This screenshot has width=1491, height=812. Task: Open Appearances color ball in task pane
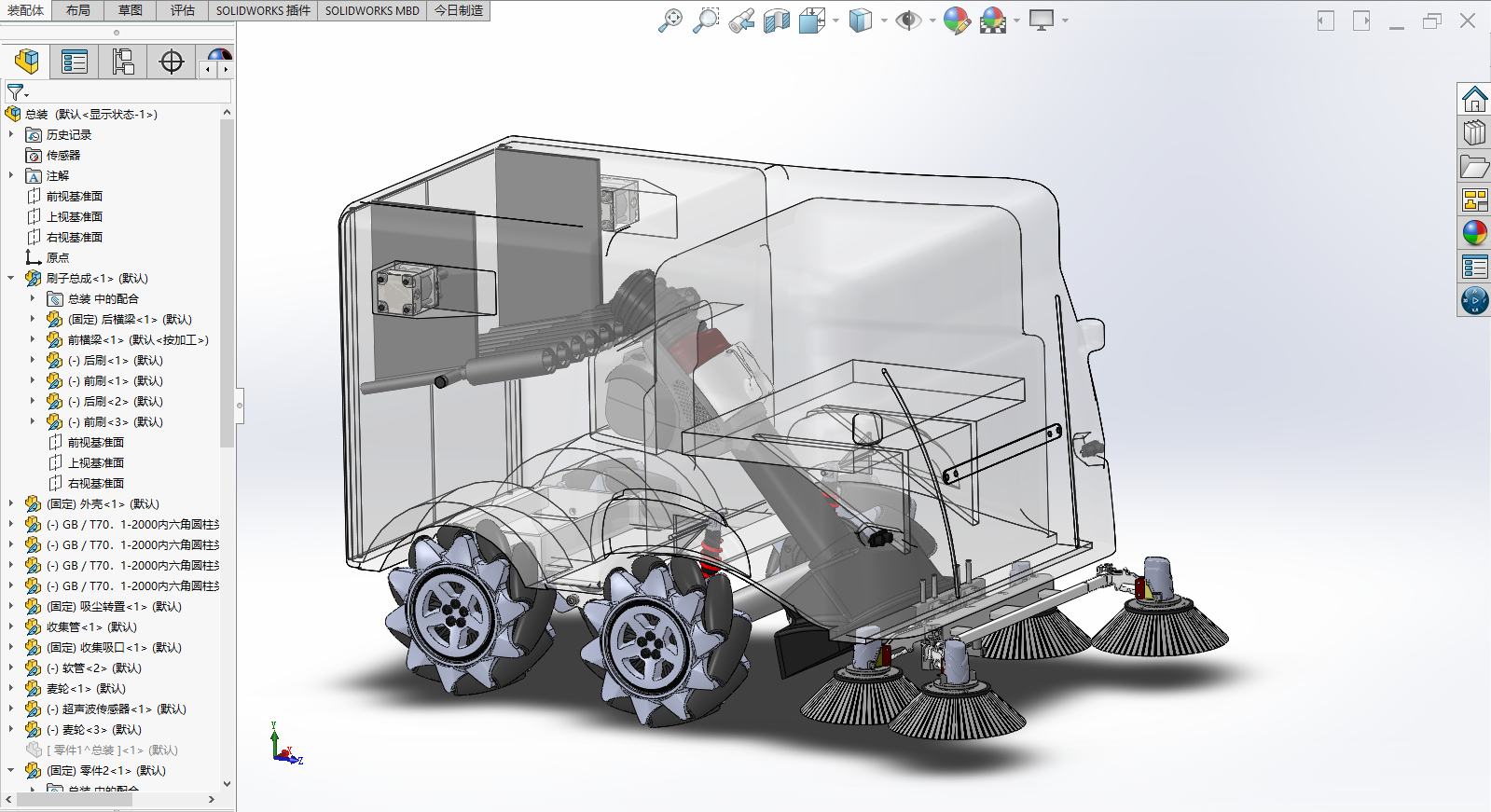point(1474,233)
